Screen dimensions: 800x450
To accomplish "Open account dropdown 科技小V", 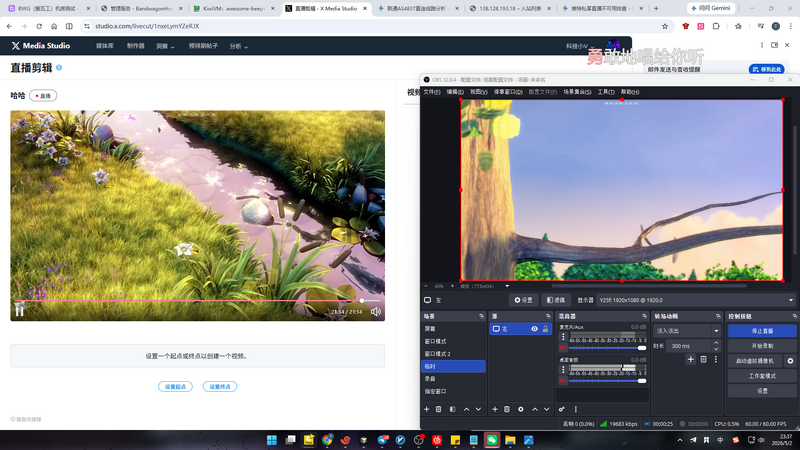I will click(580, 46).
